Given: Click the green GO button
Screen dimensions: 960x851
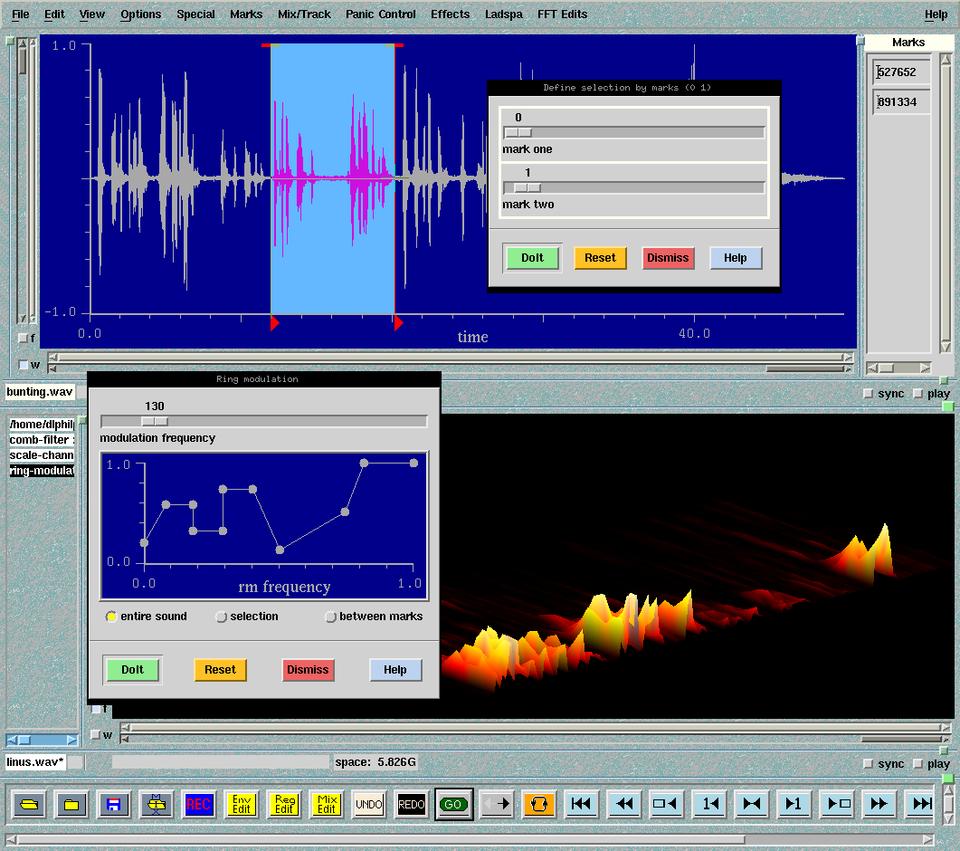Looking at the screenshot, I should tap(454, 804).
